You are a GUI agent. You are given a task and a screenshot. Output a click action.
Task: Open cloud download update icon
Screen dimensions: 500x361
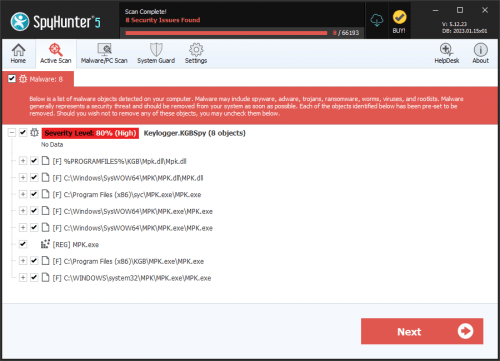click(x=377, y=21)
